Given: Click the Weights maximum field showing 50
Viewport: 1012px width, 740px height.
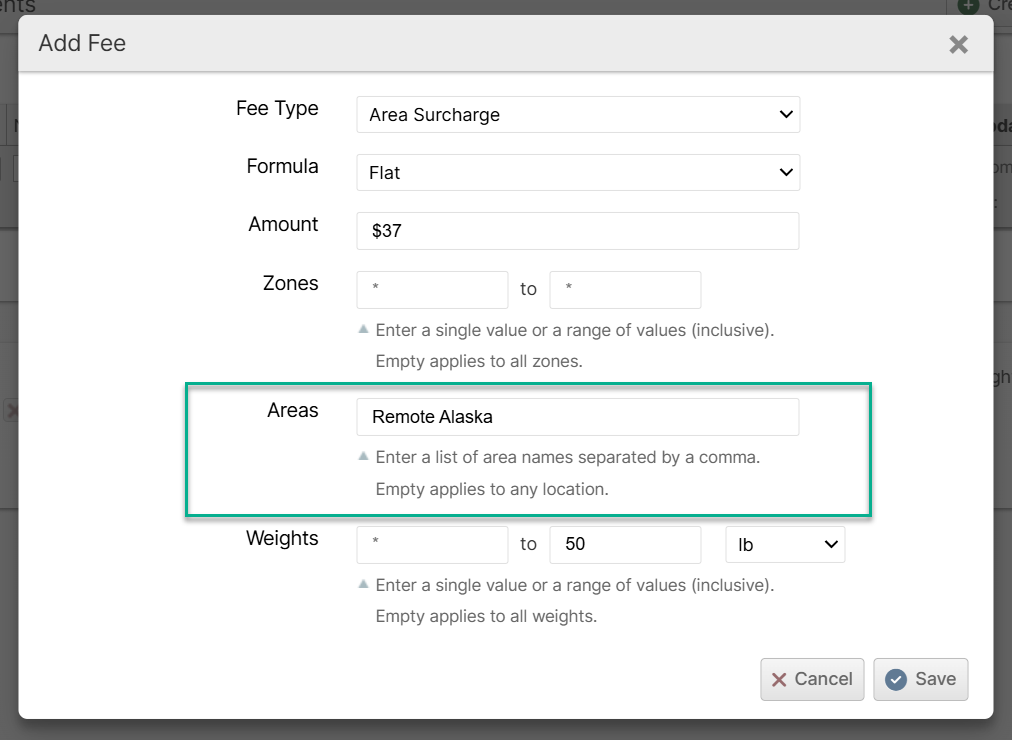Looking at the screenshot, I should coord(625,545).
